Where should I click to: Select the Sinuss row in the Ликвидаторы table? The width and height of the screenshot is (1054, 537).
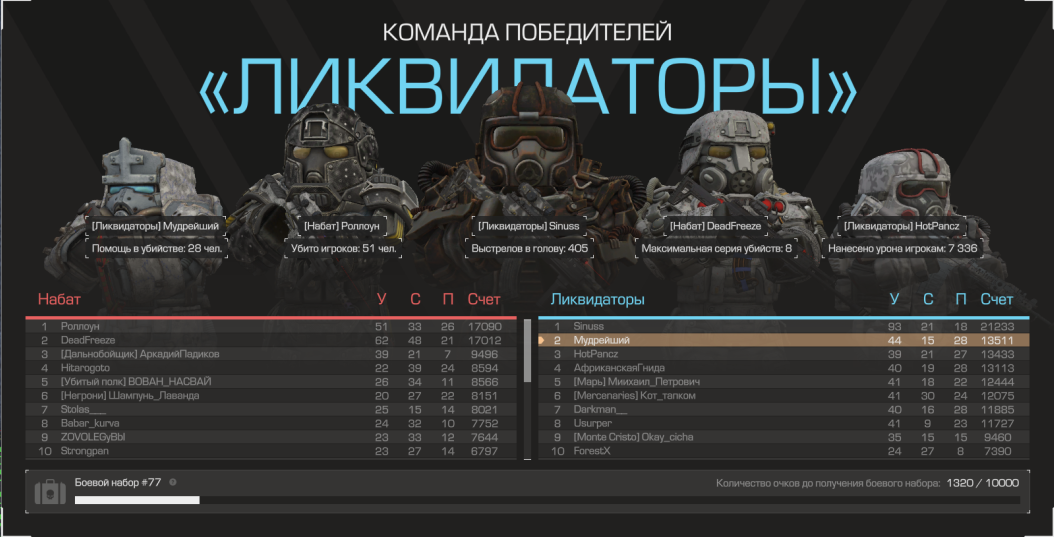pyautogui.click(x=784, y=327)
